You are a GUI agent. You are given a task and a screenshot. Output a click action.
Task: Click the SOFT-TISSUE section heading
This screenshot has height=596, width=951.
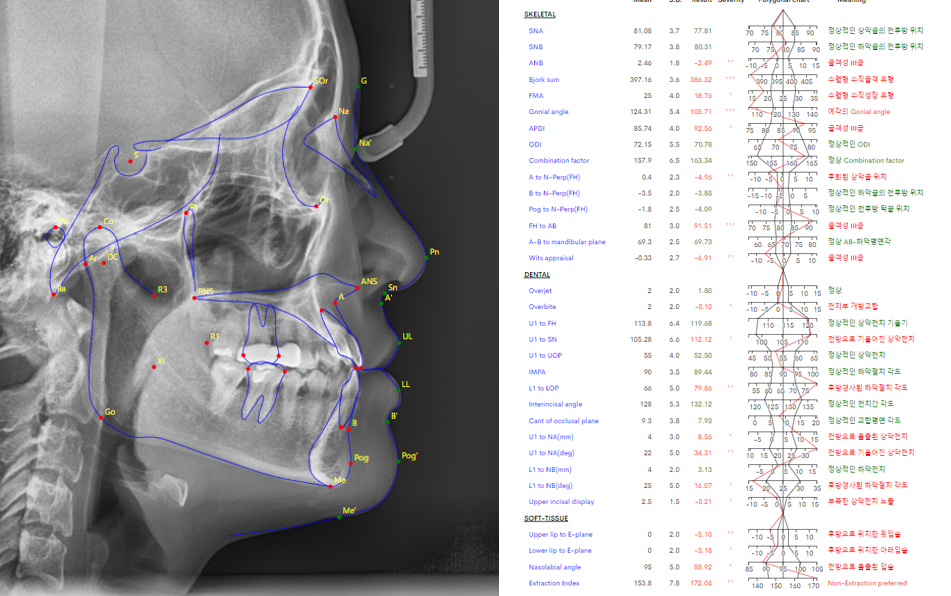point(546,518)
